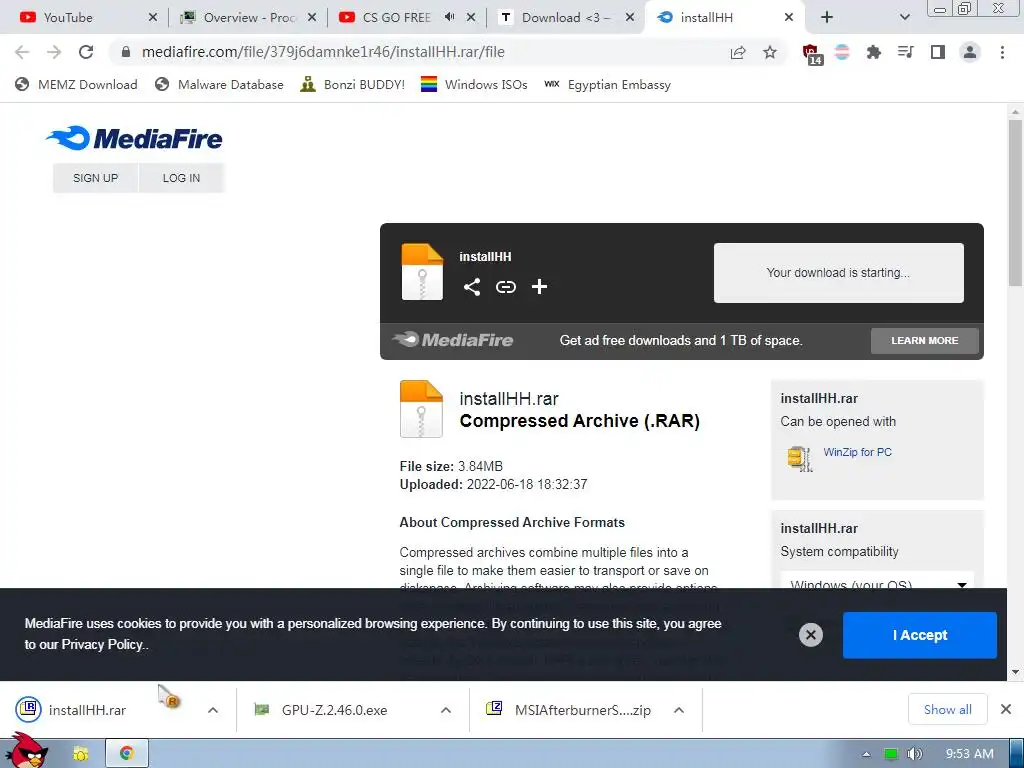Viewport: 1024px width, 768px height.
Task: Open the Windows (your OS) compatibility dropdown
Action: 877,583
